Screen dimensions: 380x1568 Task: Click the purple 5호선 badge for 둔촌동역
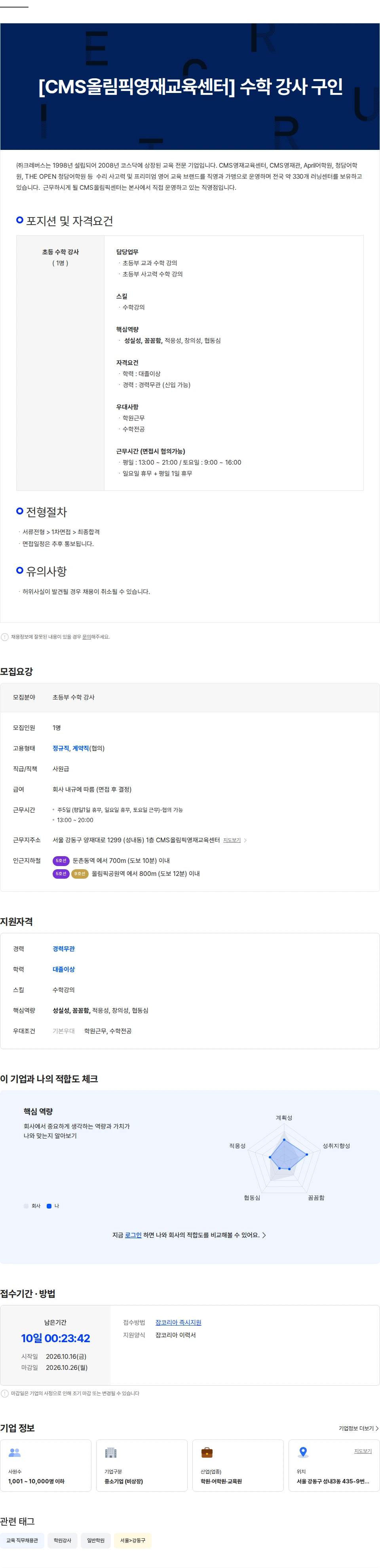tap(61, 861)
